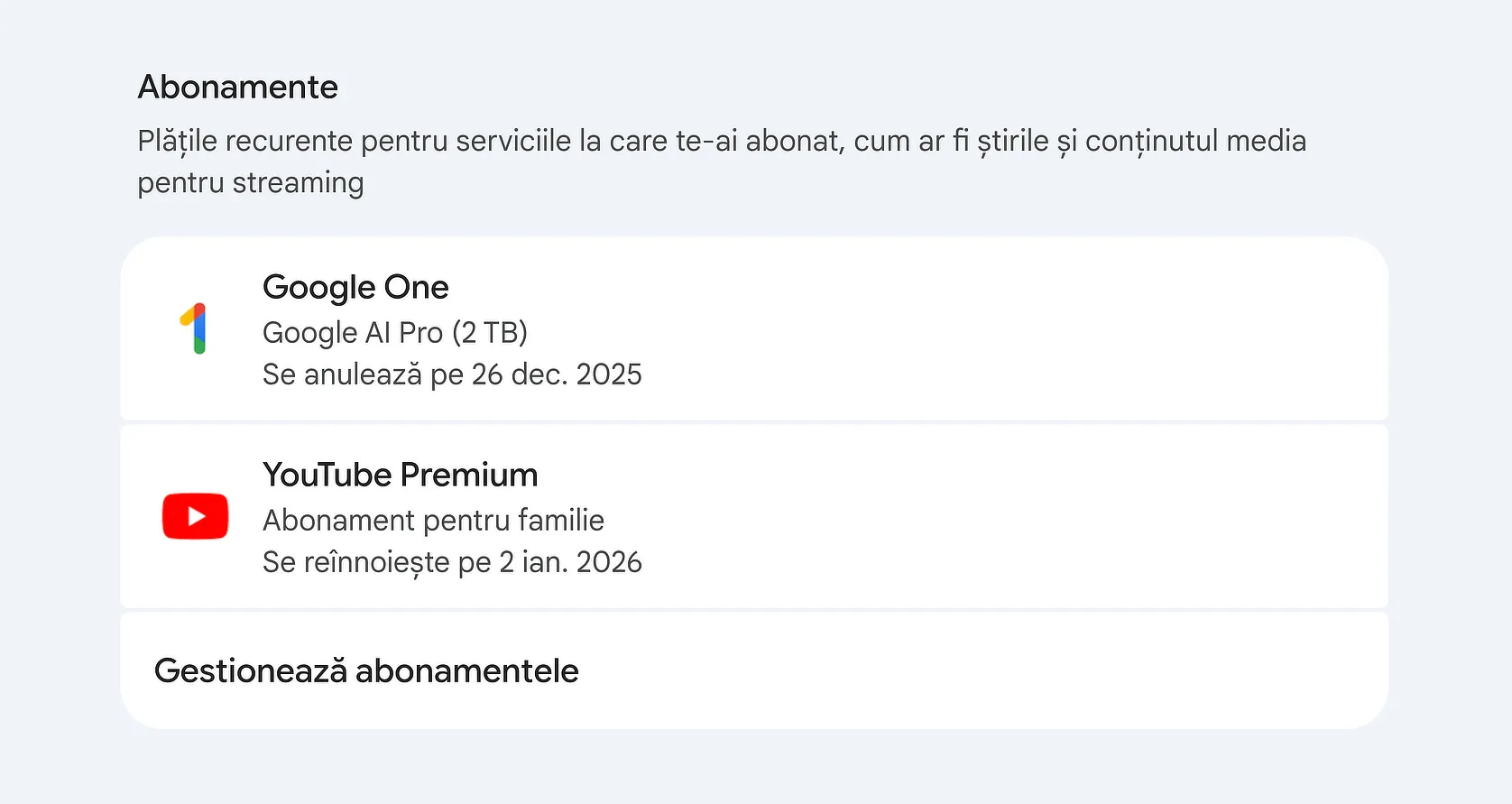This screenshot has width=1512, height=804.
Task: Click '2025' in the Google One cancellation date
Action: 609,374
